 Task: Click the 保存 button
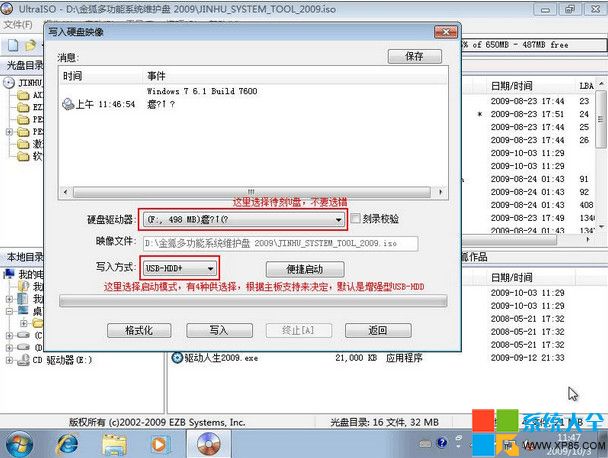point(415,57)
